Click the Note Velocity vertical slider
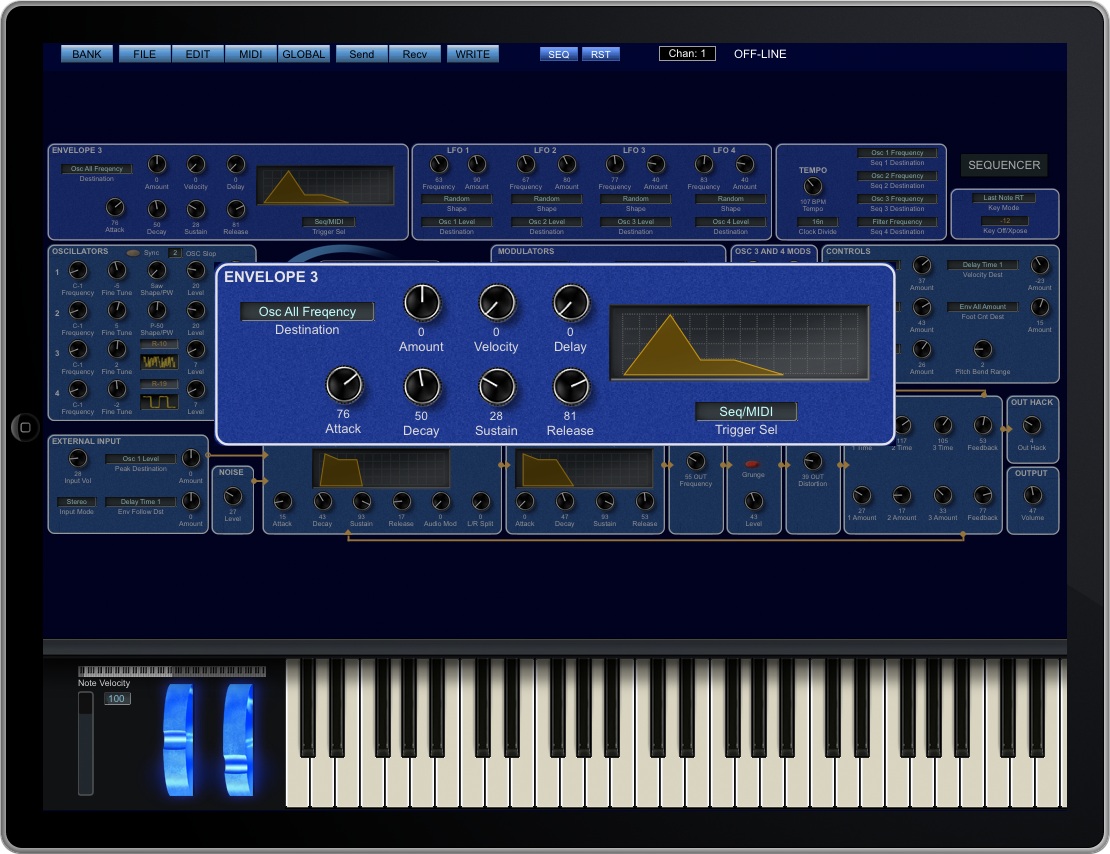The image size is (1110, 854). pyautogui.click(x=86, y=743)
